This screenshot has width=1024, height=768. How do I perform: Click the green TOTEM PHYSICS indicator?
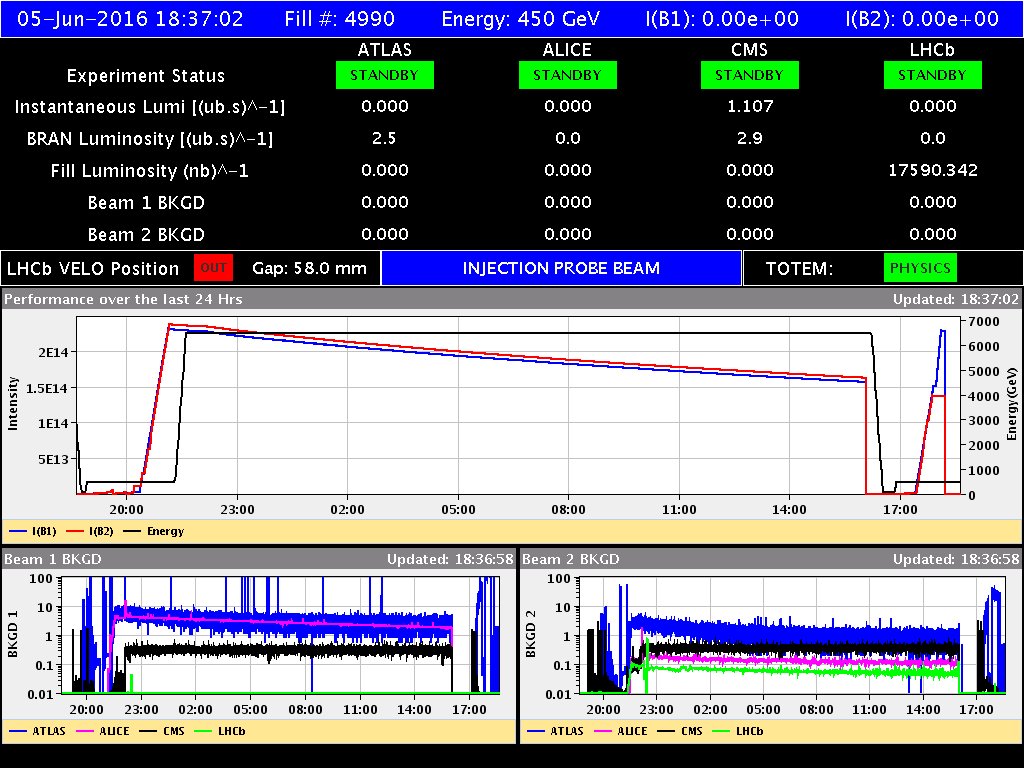click(x=920, y=268)
